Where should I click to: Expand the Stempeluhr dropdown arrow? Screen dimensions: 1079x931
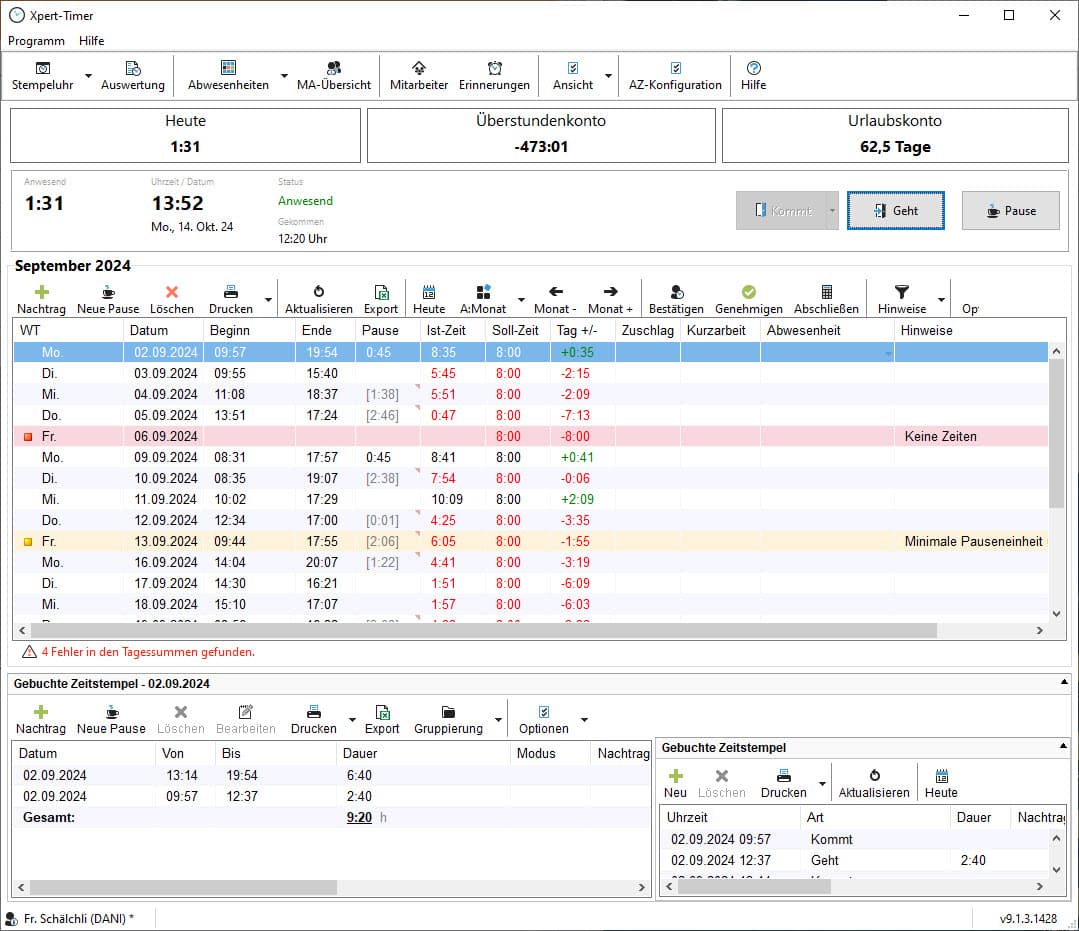(88, 76)
